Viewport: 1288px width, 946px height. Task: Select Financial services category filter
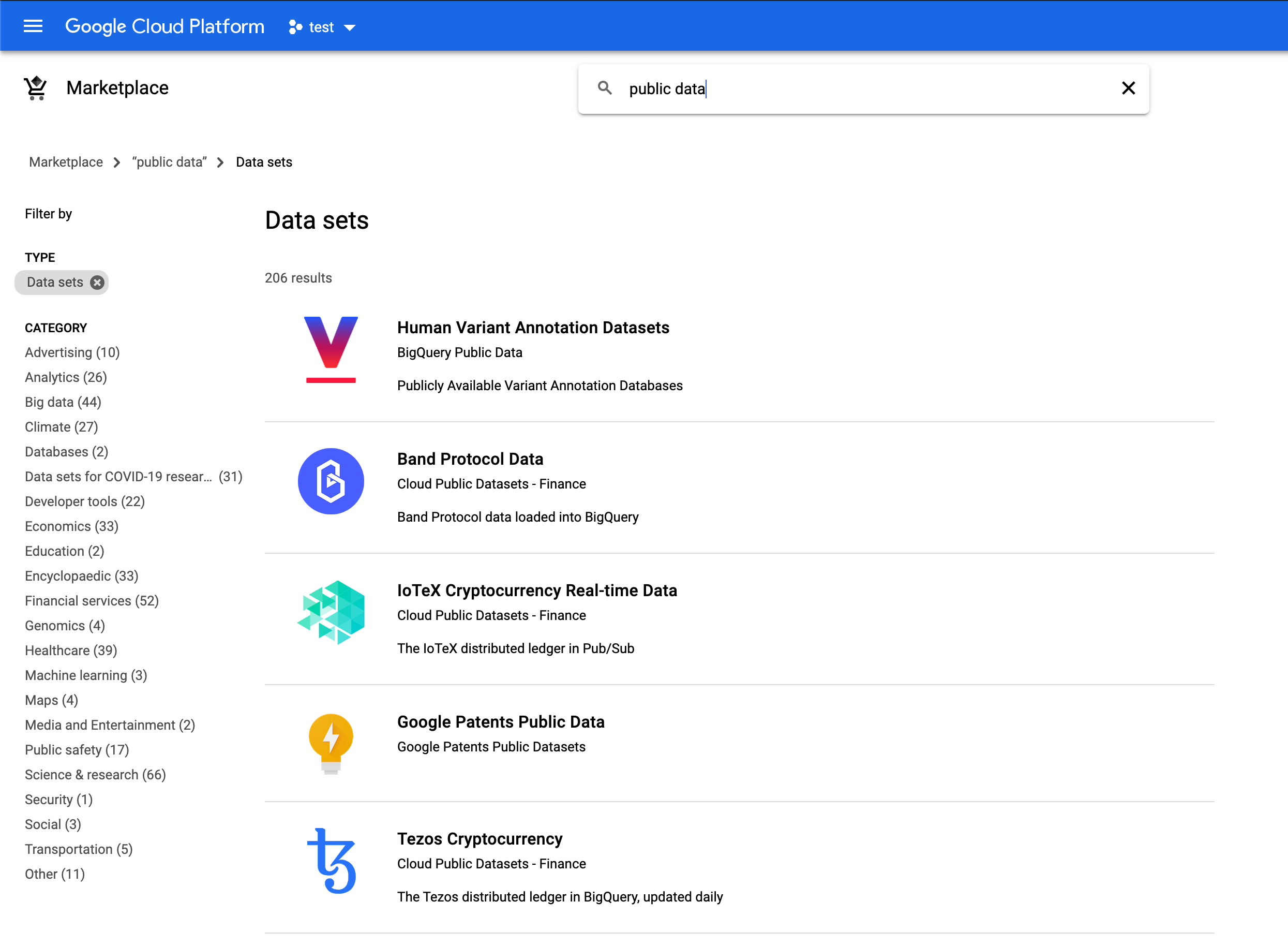point(90,601)
